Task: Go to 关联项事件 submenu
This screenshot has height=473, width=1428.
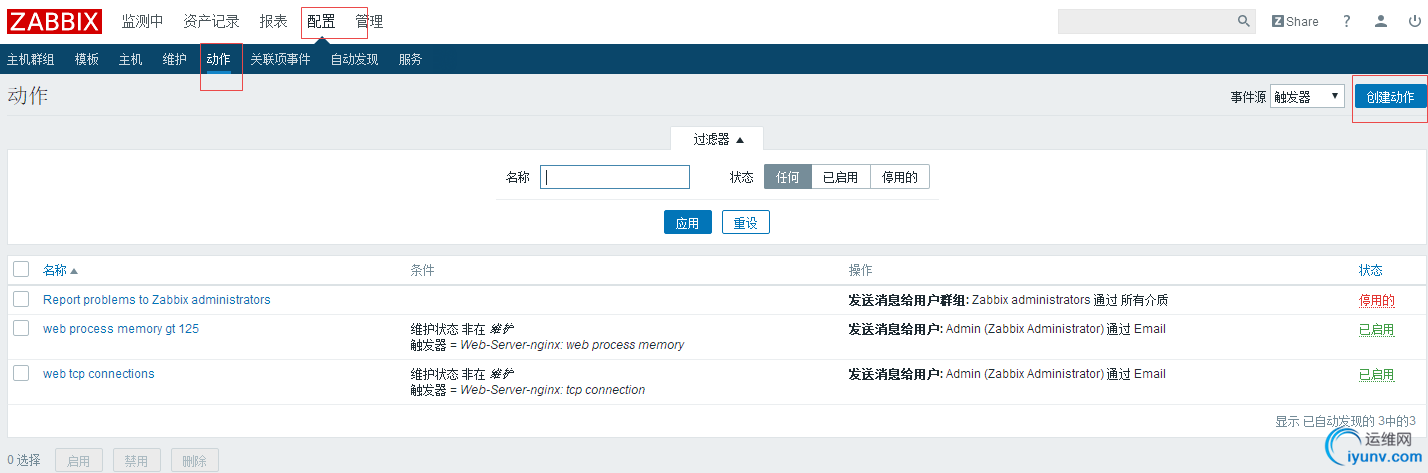Action: click(x=280, y=59)
